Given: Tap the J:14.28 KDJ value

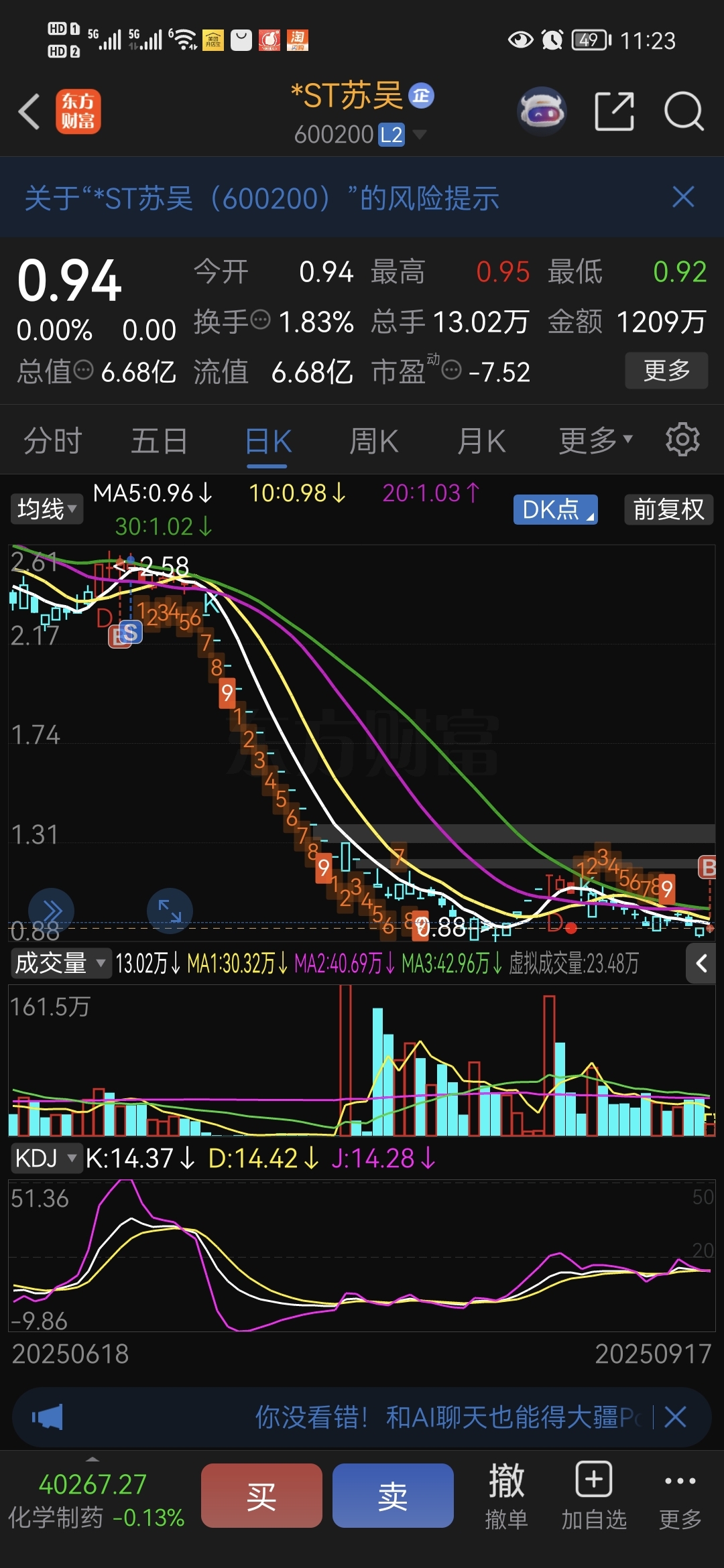Looking at the screenshot, I should point(383,1158).
